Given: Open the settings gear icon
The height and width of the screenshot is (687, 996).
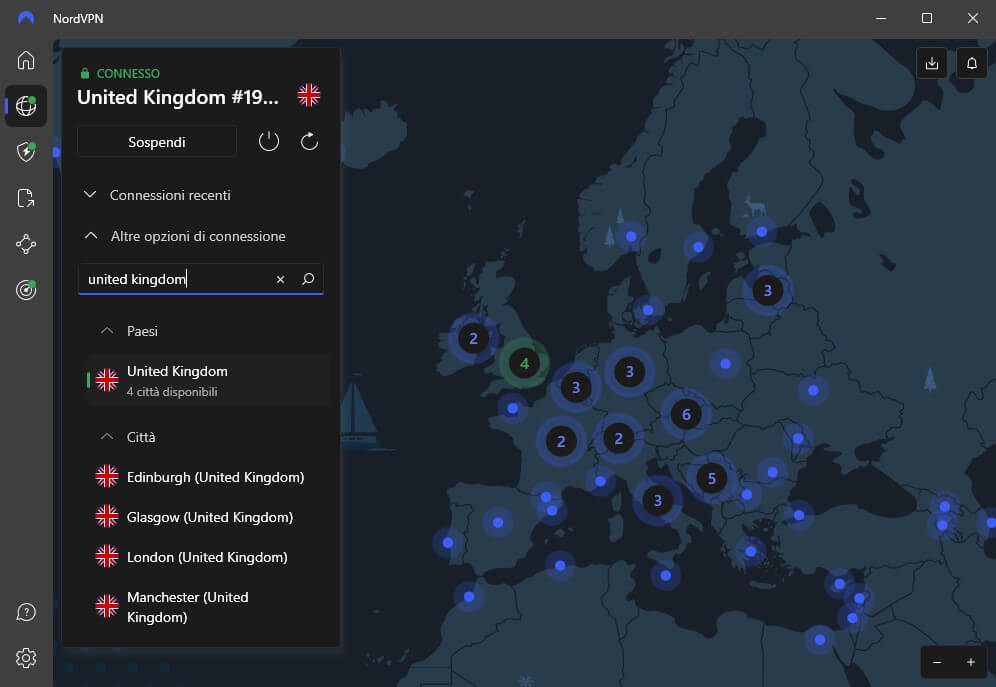Looking at the screenshot, I should click(26, 658).
